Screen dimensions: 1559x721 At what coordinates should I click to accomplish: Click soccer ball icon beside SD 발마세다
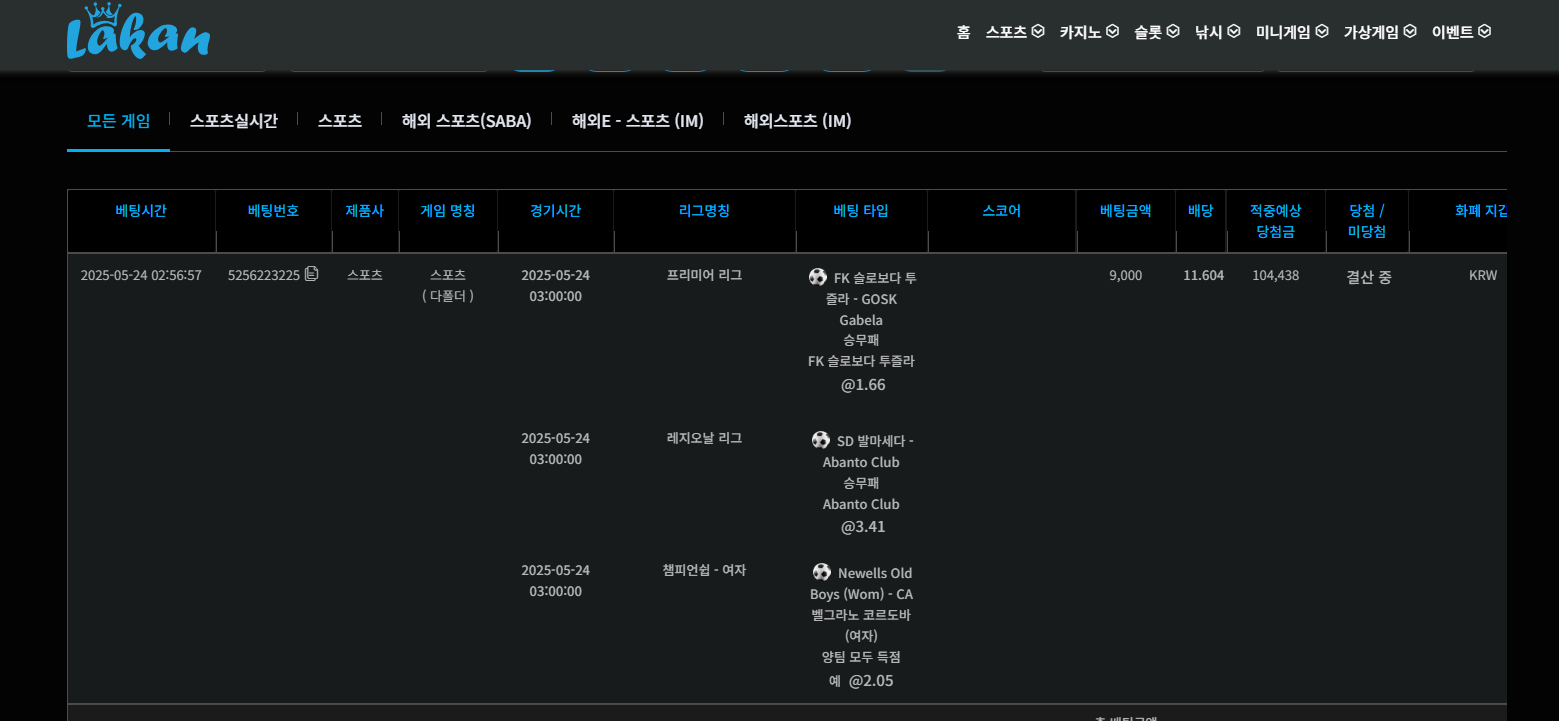(821, 440)
